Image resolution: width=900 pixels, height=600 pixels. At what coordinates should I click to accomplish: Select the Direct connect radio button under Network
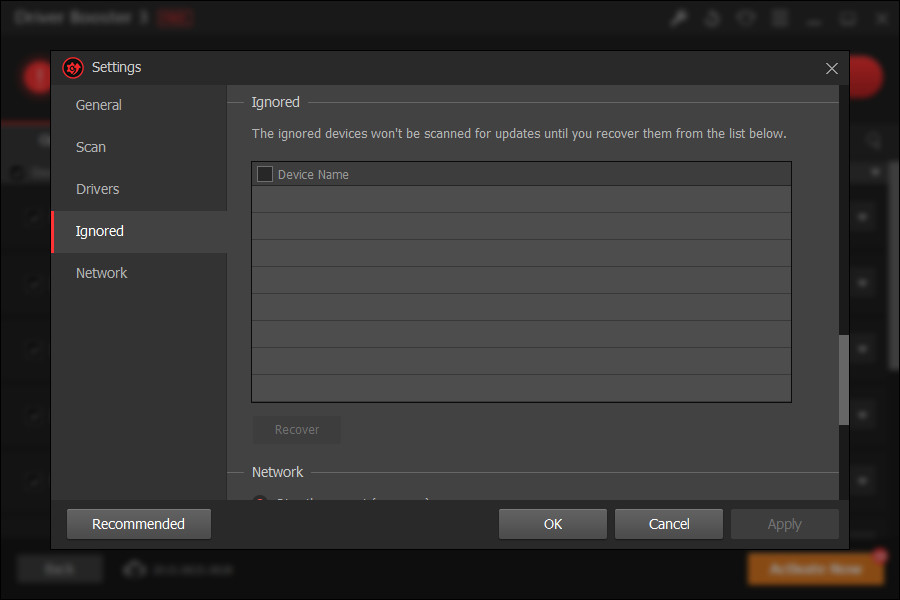pyautogui.click(x=259, y=500)
